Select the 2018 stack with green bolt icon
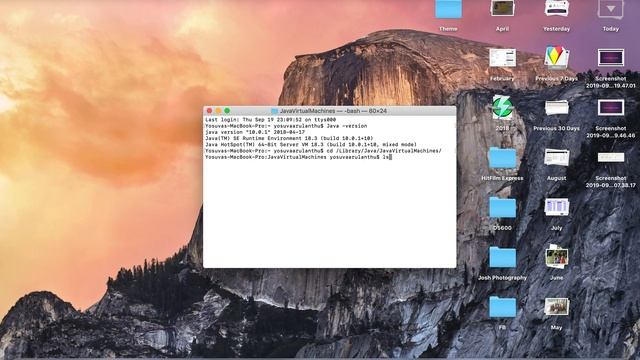 click(x=502, y=107)
